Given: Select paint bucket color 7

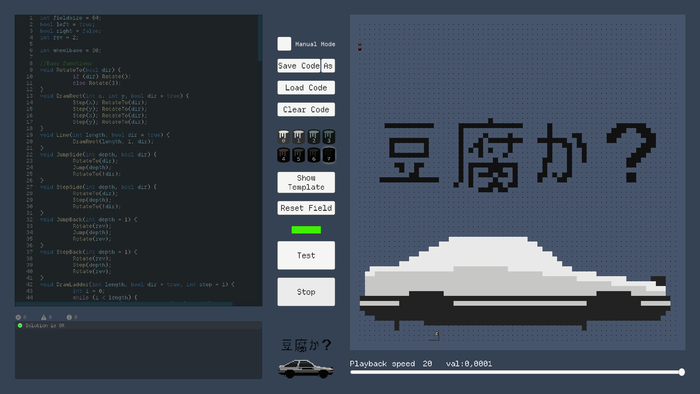Looking at the screenshot, I should (x=329, y=155).
